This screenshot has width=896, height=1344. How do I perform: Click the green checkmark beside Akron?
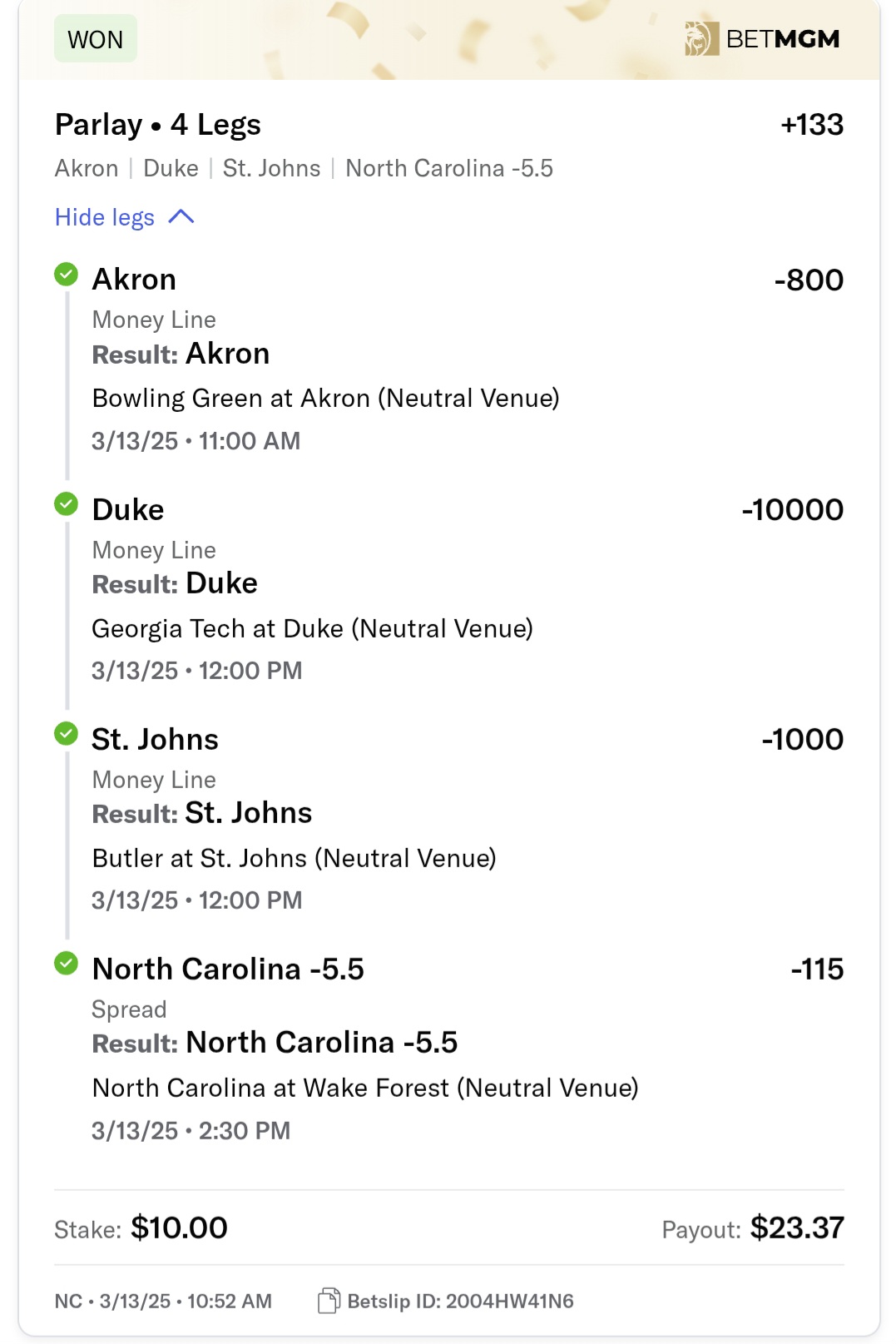[x=66, y=274]
